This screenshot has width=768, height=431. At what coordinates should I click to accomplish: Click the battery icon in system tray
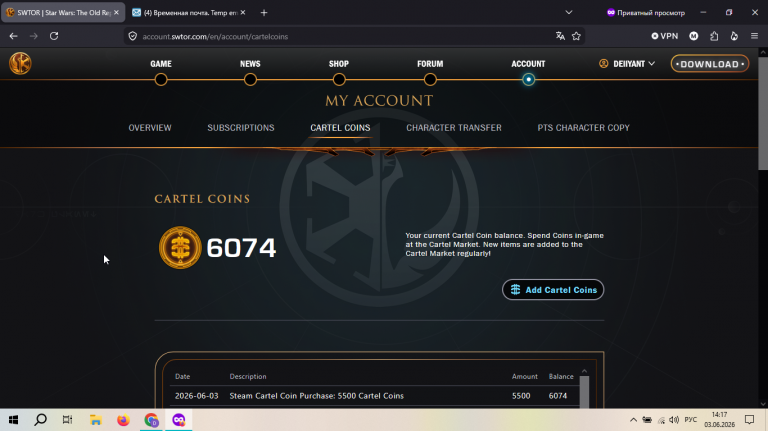pyautogui.click(x=647, y=420)
